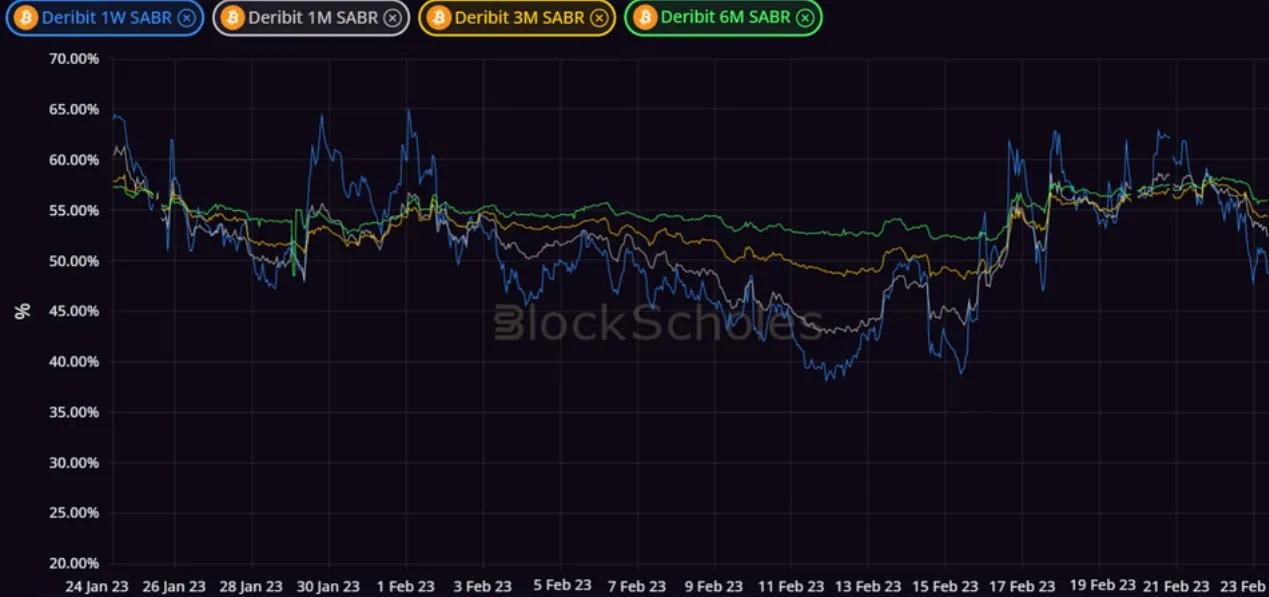Click the 19 Feb 23 date label
The width and height of the screenshot is (1269, 597).
[1103, 585]
